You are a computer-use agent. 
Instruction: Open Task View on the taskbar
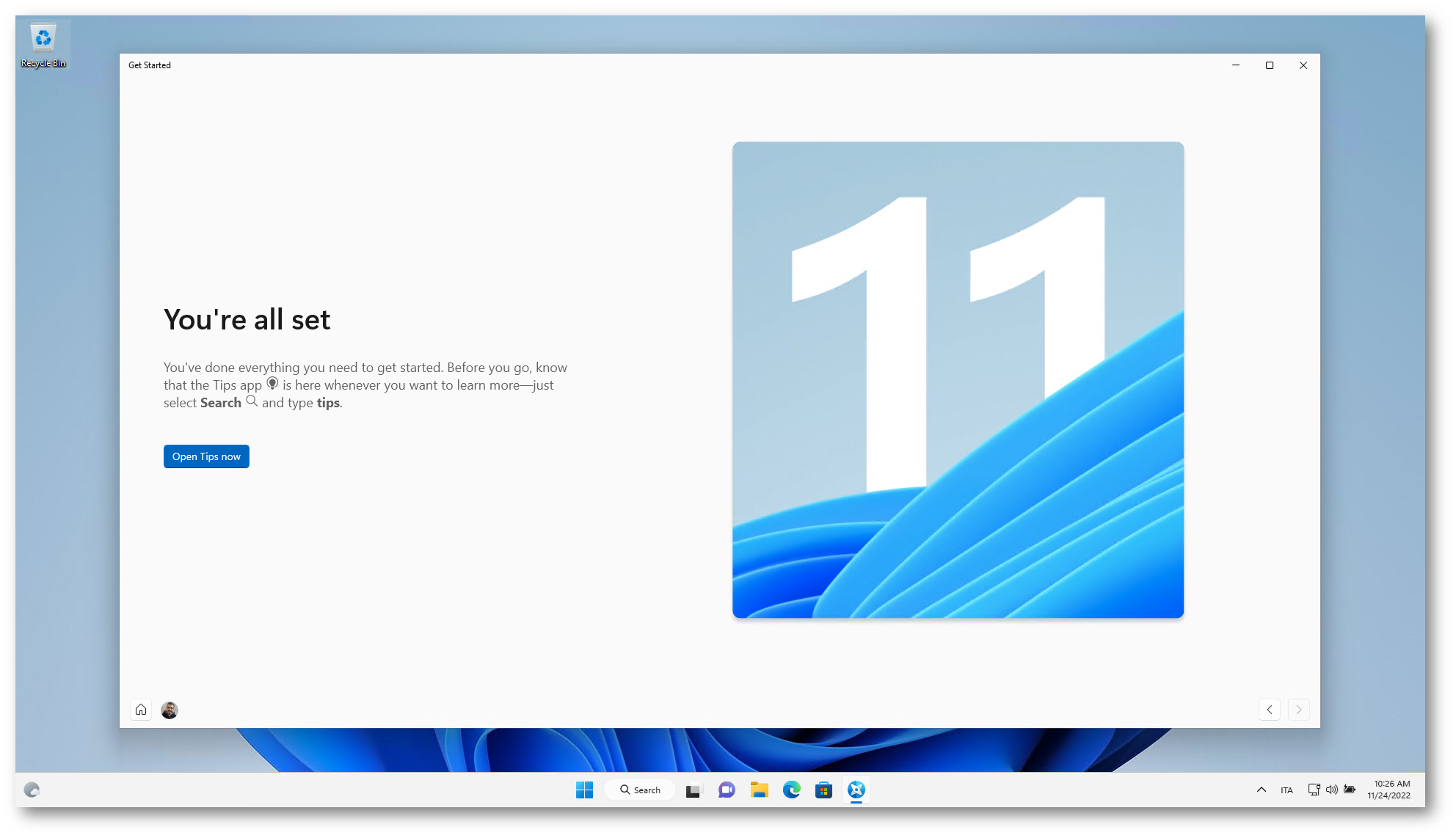[x=694, y=790]
